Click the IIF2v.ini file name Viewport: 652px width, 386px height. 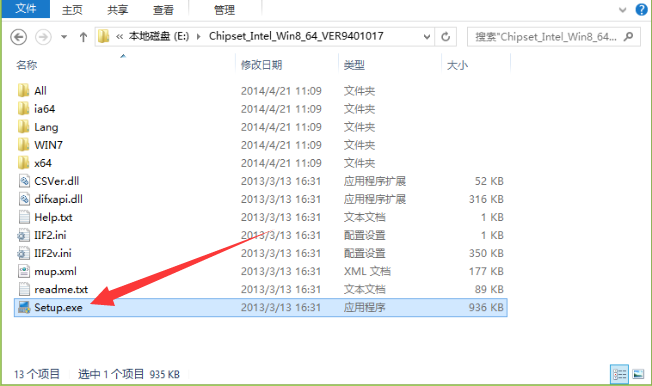click(53, 253)
